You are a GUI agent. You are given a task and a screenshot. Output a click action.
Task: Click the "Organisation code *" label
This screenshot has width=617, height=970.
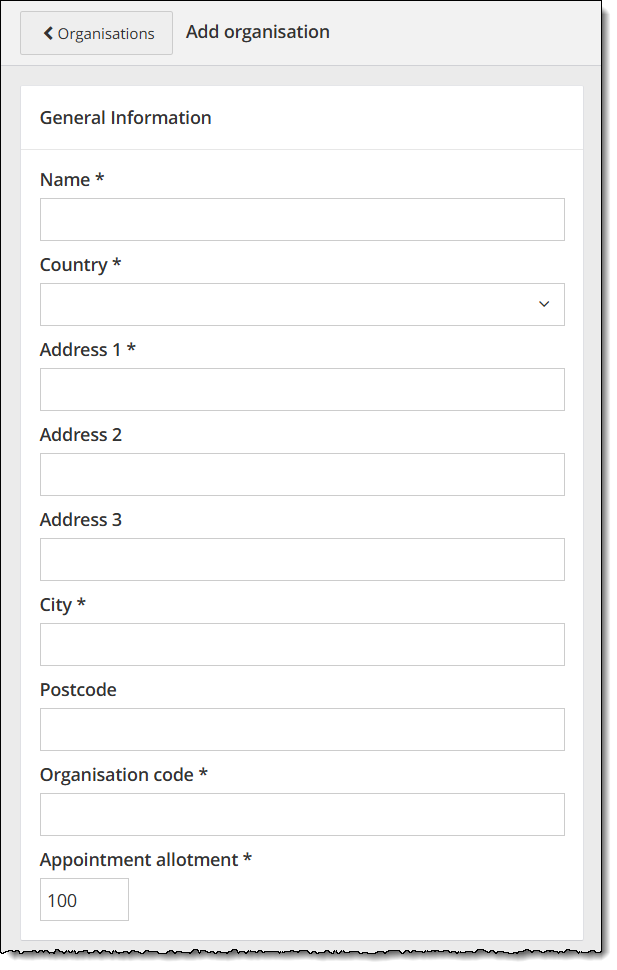(x=123, y=775)
